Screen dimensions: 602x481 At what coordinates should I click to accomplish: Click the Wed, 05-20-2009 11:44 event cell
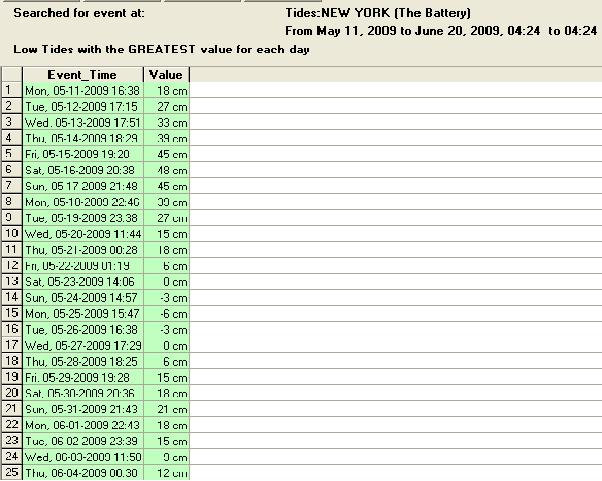pos(82,234)
